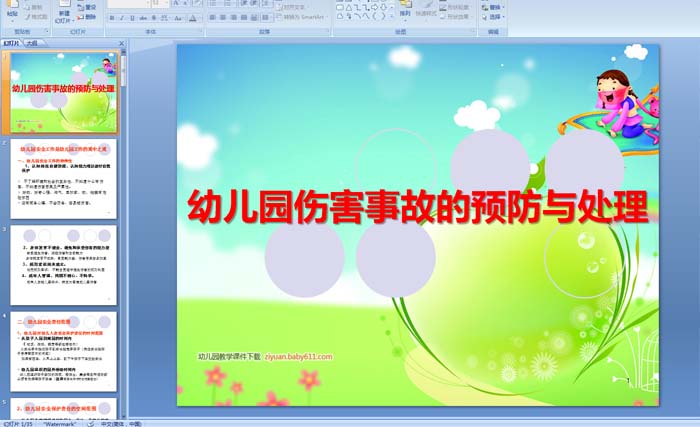The height and width of the screenshot is (427, 700).
Task: Open the Font (字体) group dialog launcher
Action: [200, 31]
